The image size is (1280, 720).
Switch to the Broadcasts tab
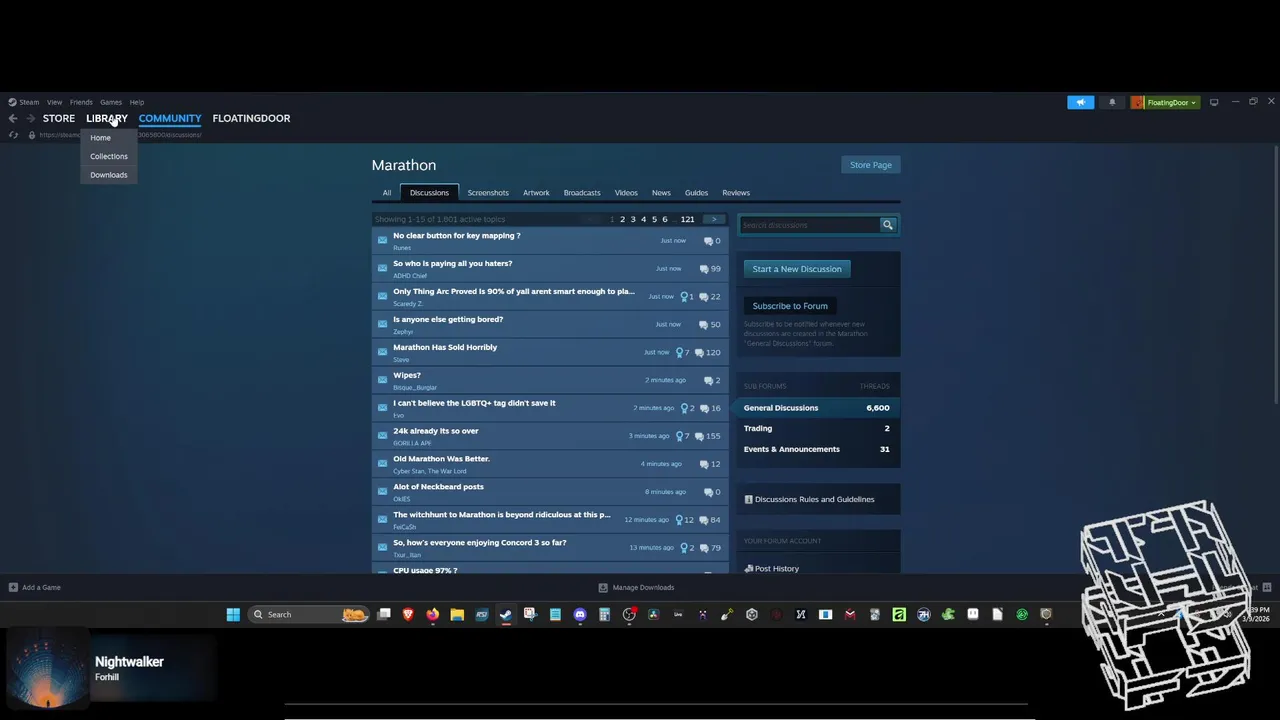click(x=582, y=193)
